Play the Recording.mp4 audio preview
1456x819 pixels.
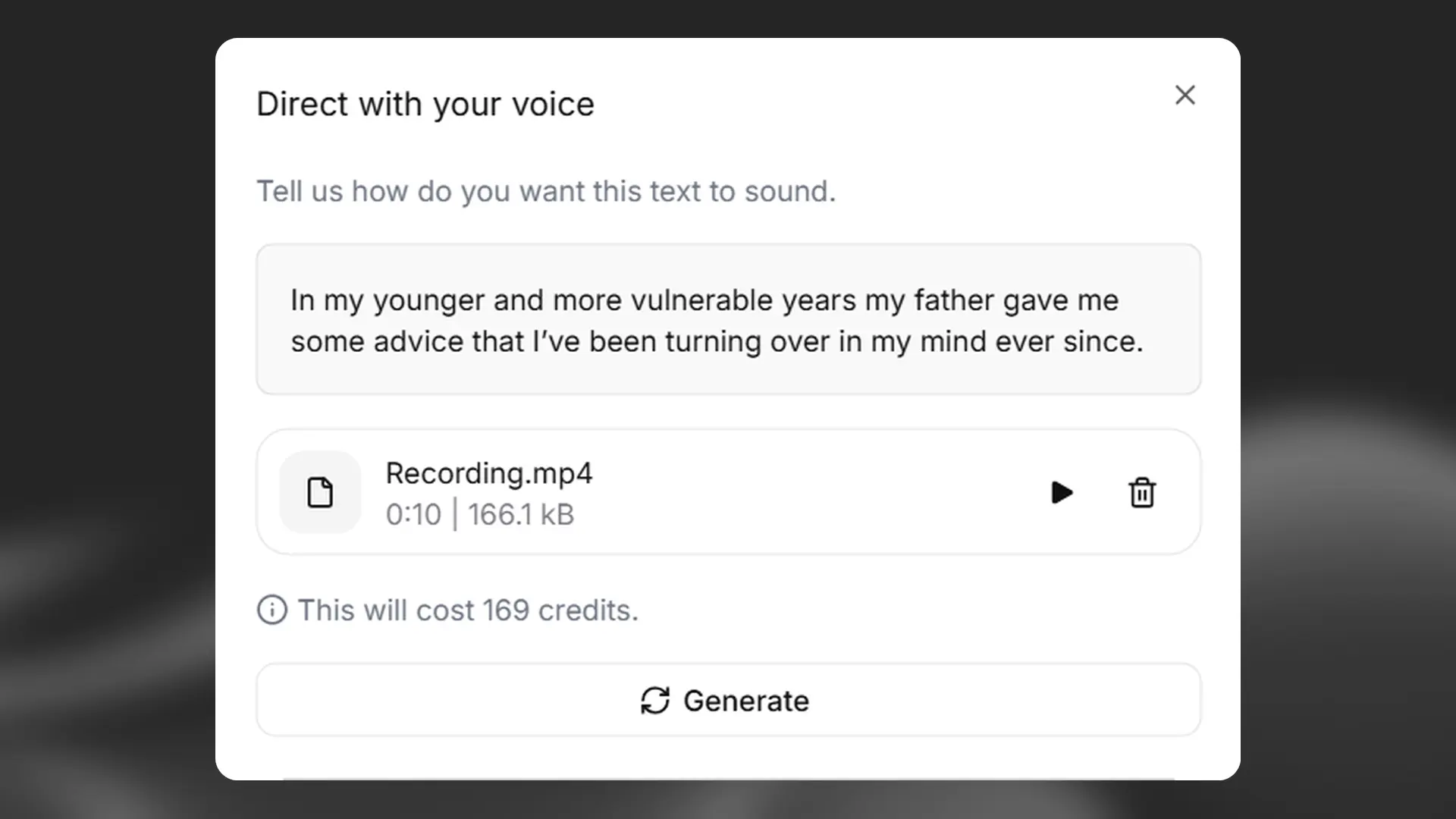tap(1062, 493)
